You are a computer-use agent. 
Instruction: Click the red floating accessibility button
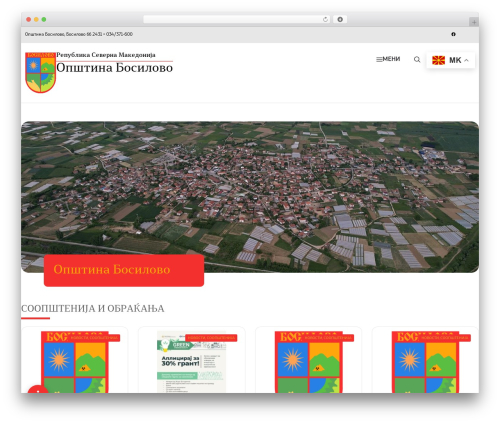(38, 389)
